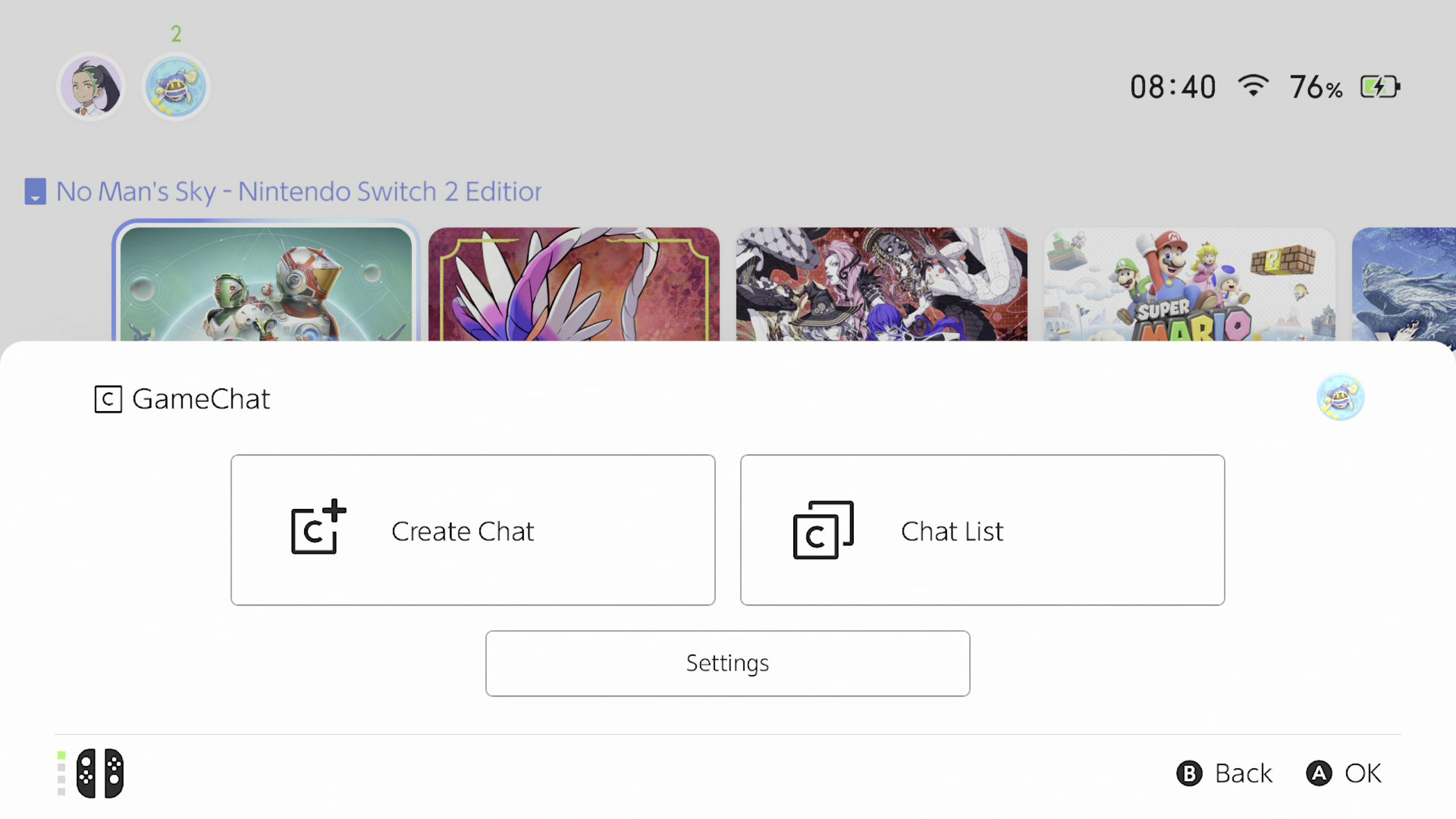Select the Magolor avatar in GameChat panel

(1340, 397)
